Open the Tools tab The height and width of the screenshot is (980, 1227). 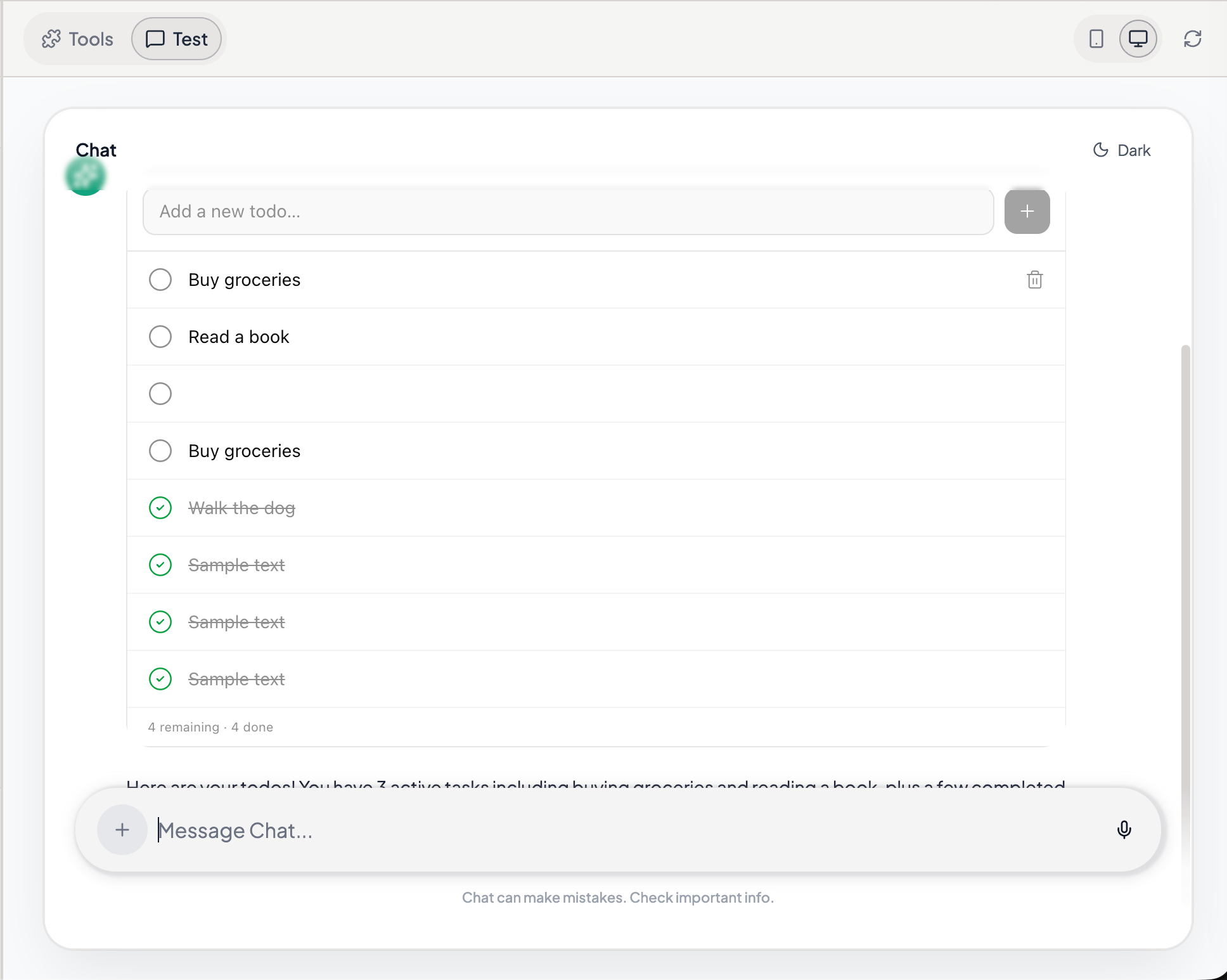(77, 39)
